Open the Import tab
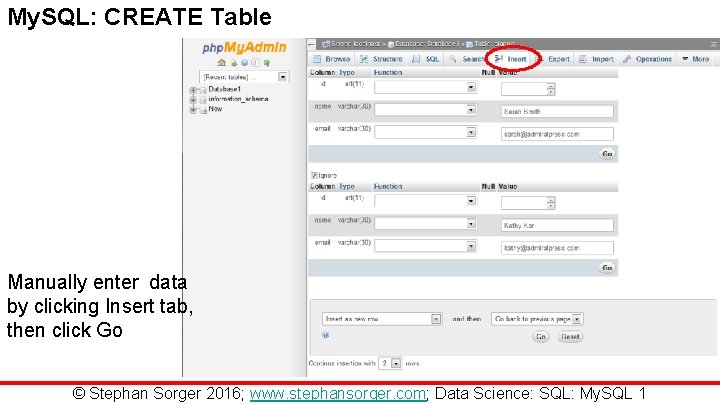Screen dimensions: 720x405 coord(596,59)
